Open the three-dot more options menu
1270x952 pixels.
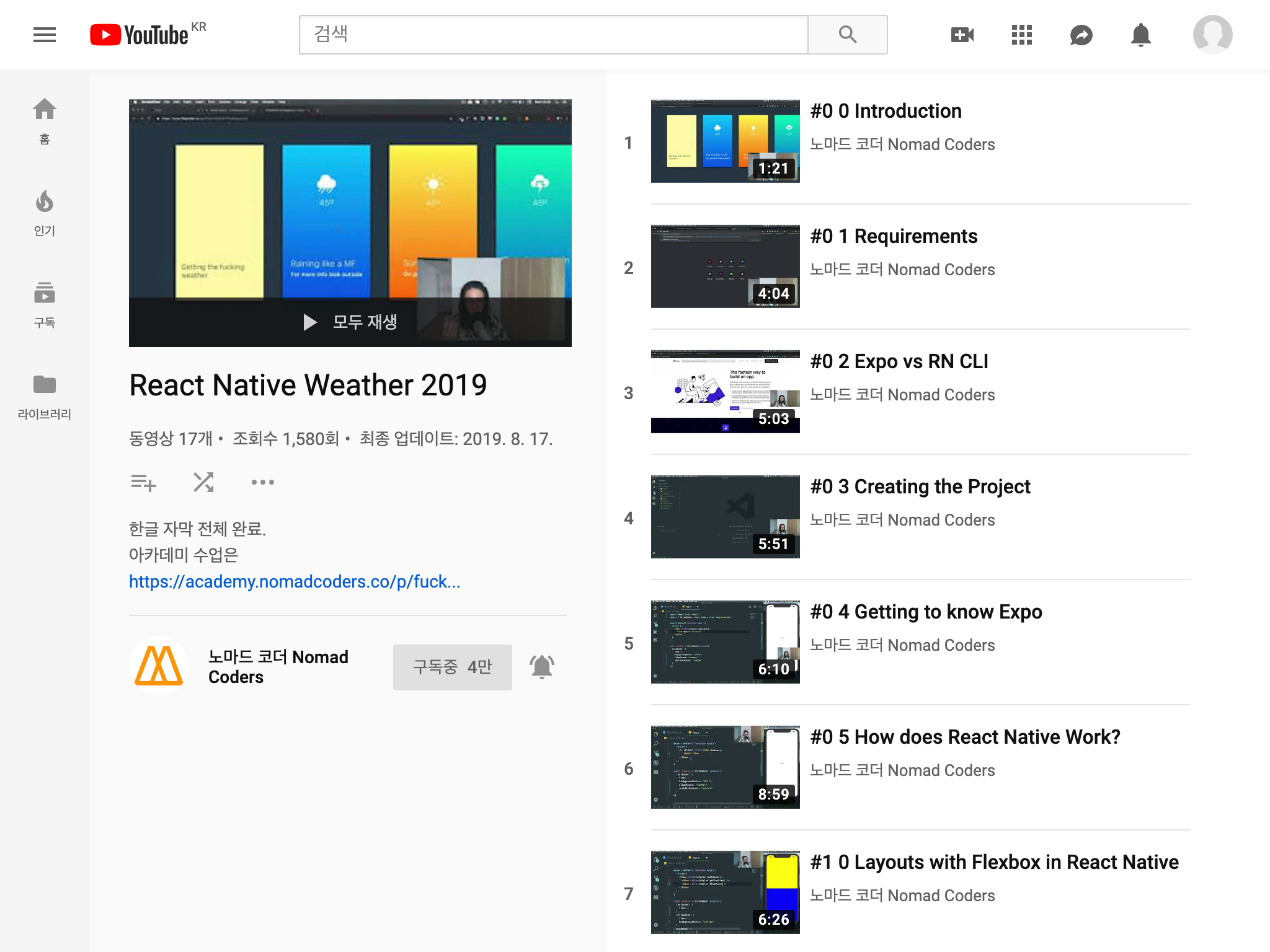[x=262, y=482]
